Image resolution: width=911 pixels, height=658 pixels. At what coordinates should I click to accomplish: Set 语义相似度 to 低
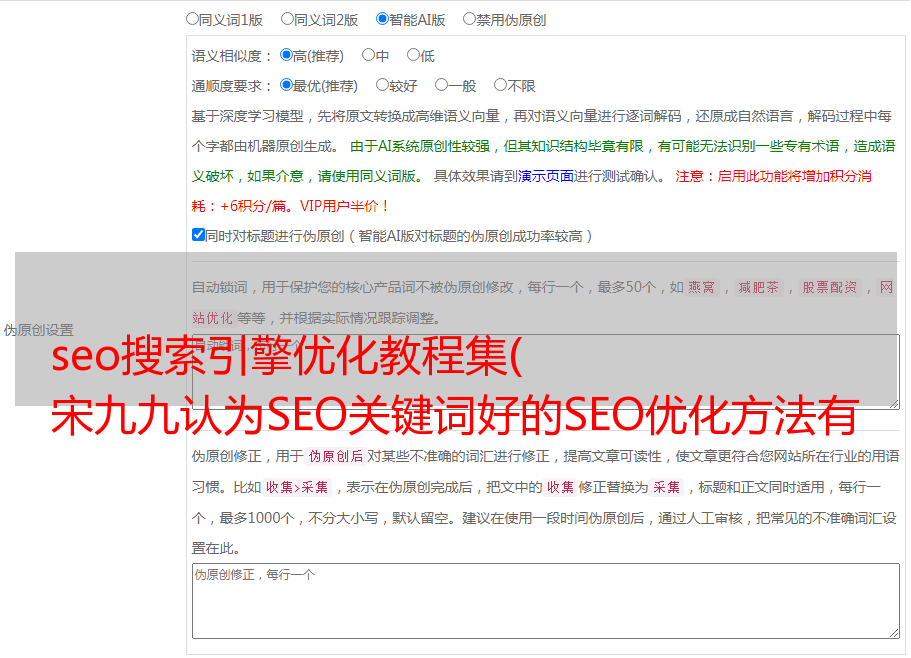click(x=414, y=56)
